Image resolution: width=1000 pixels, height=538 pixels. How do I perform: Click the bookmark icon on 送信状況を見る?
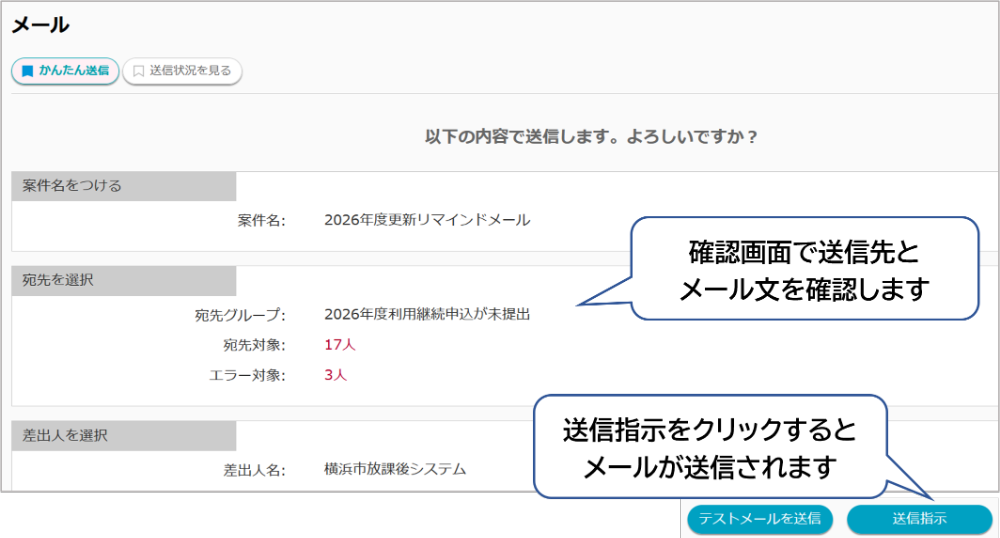[138, 71]
